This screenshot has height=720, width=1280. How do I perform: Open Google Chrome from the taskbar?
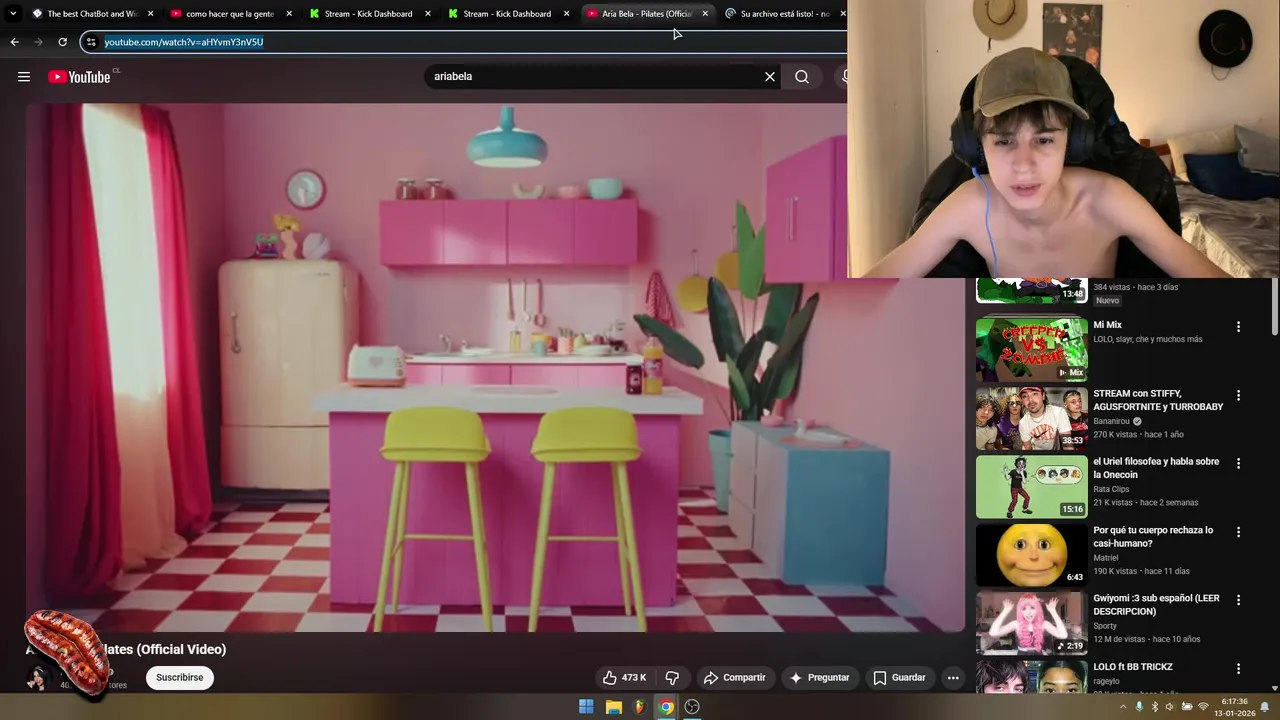(666, 707)
